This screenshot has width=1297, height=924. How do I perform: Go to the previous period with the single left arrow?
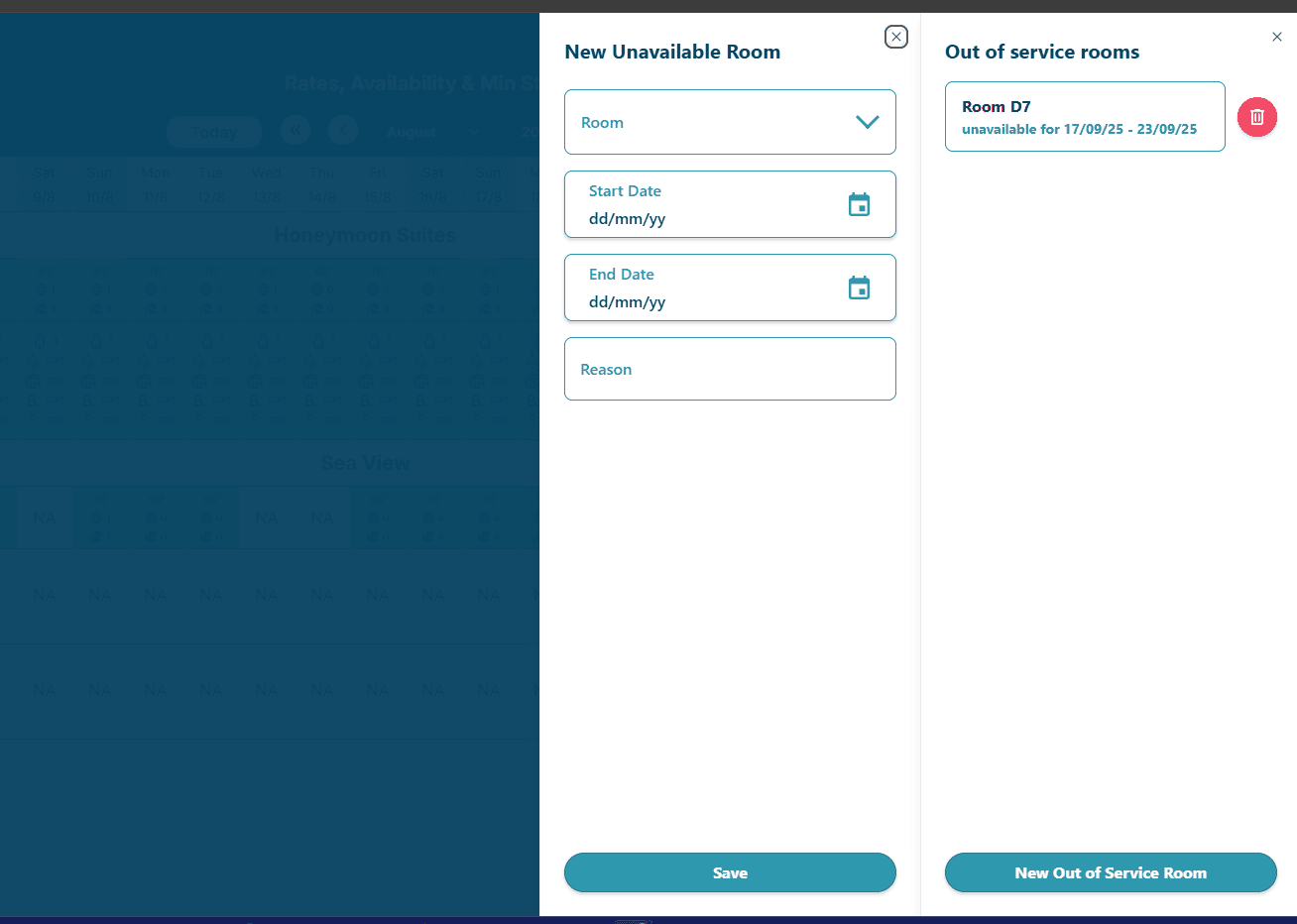click(x=343, y=131)
